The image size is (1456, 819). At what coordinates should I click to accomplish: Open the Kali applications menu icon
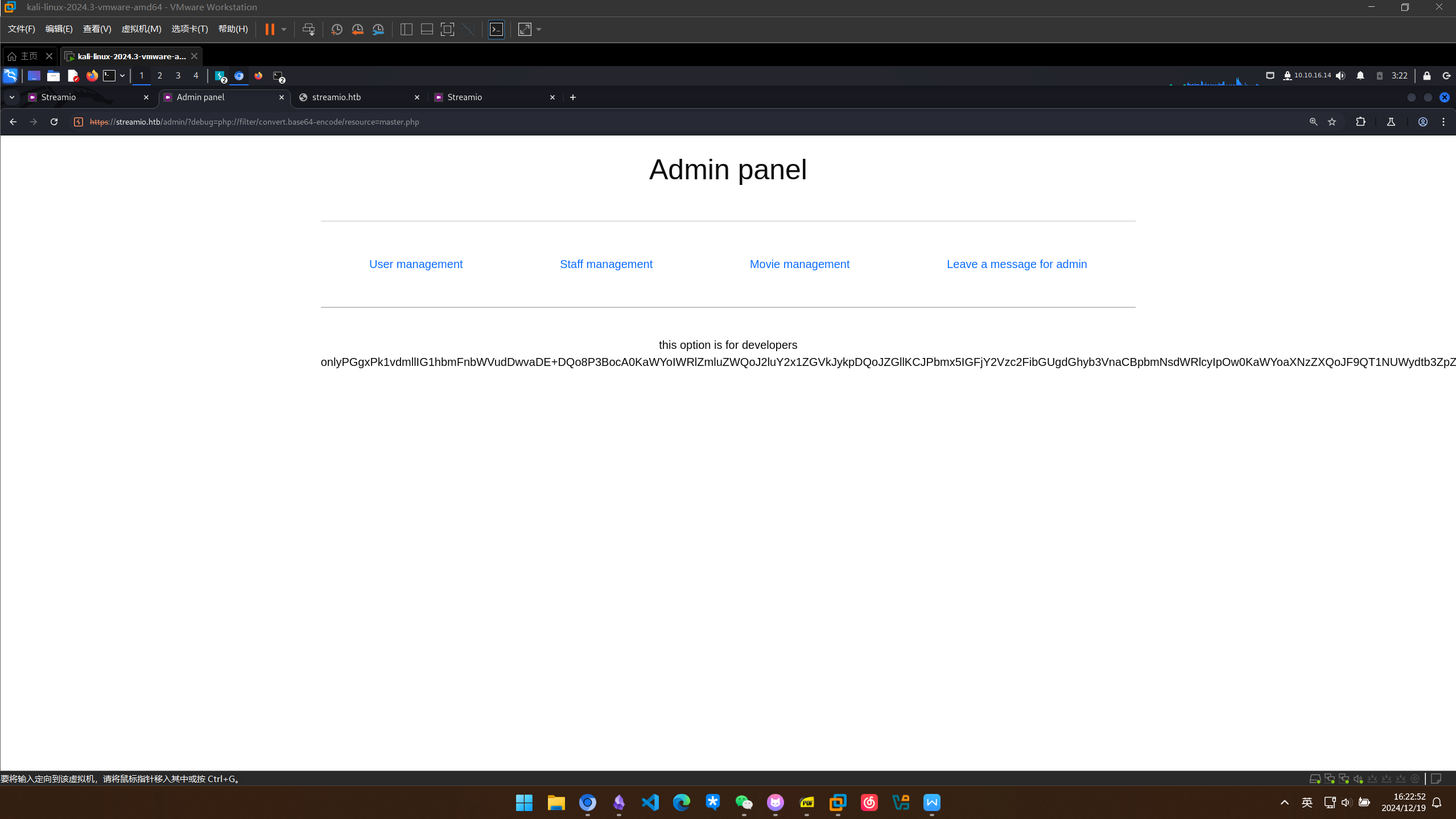[x=10, y=76]
